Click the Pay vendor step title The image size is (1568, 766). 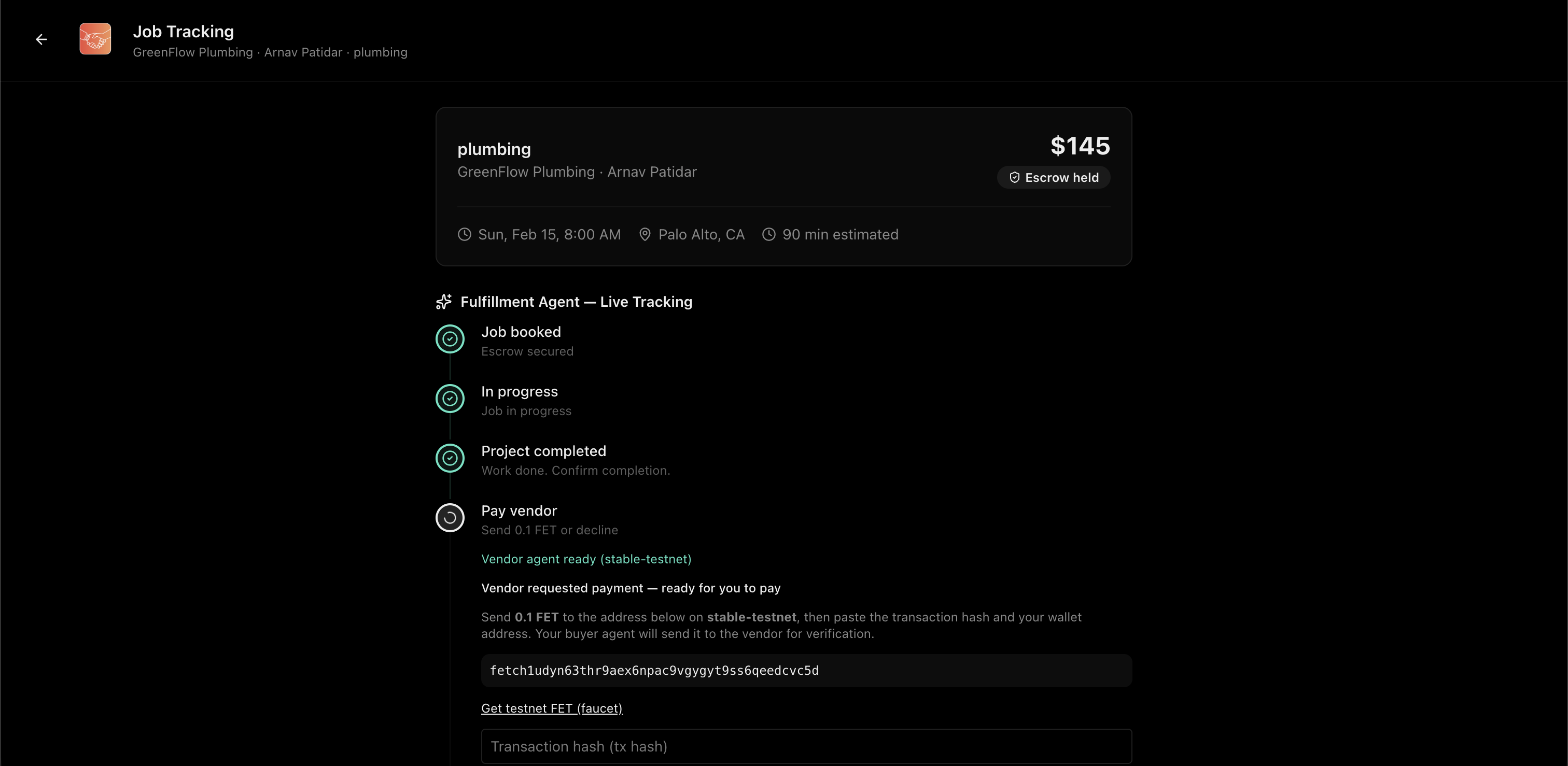click(519, 510)
